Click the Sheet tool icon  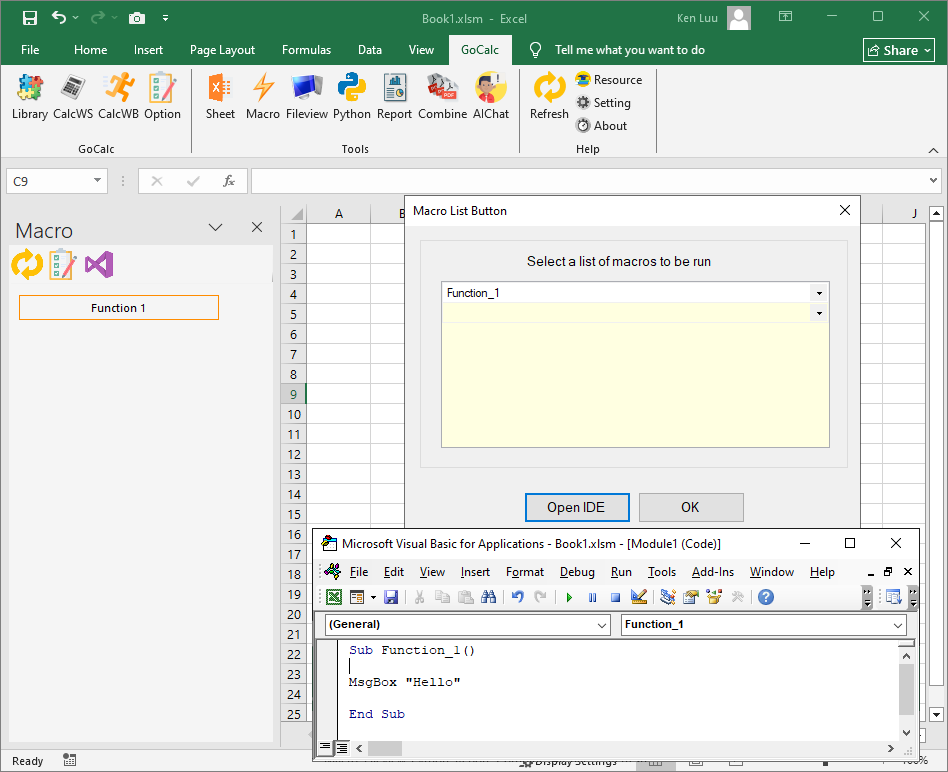[220, 96]
